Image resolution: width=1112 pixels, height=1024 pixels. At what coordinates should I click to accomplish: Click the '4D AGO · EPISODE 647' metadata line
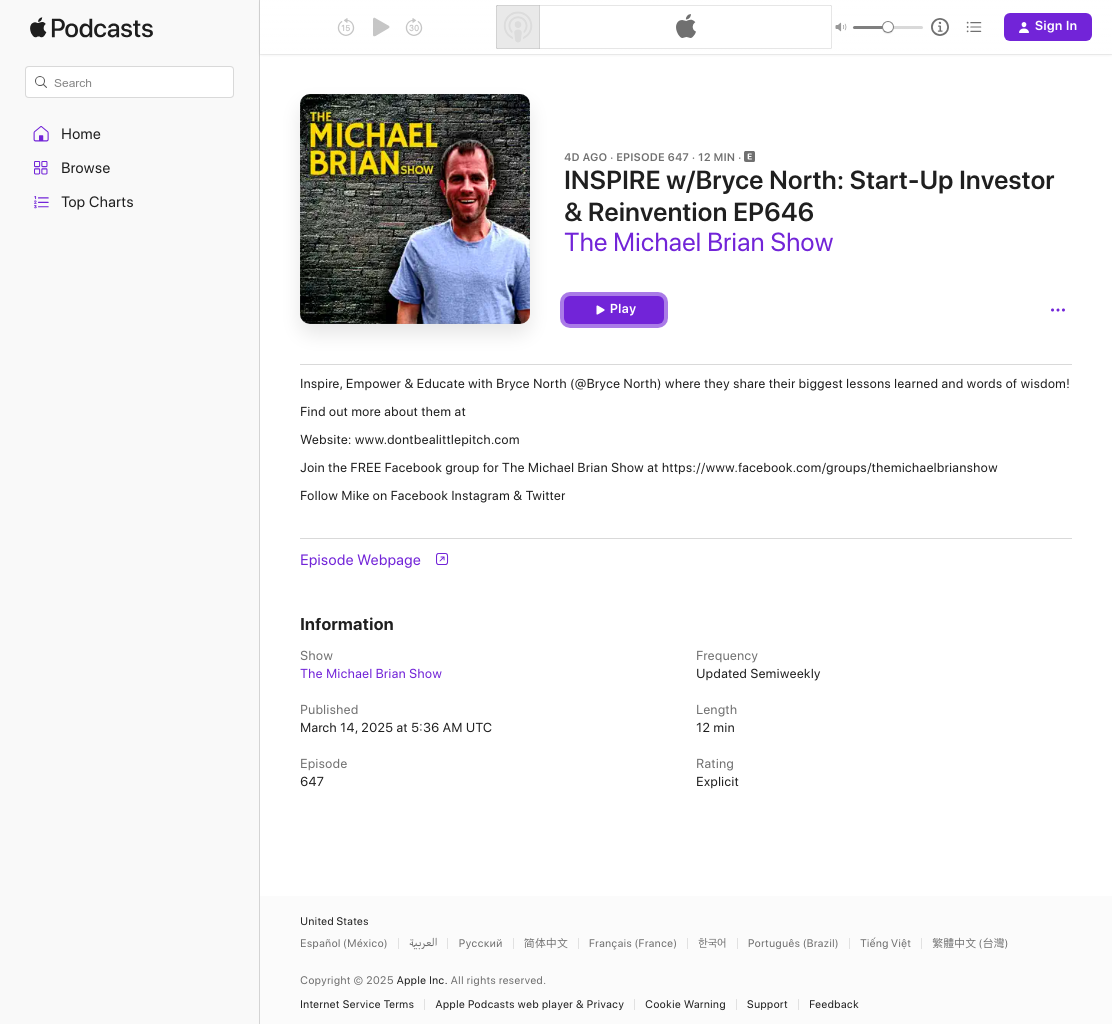pos(626,157)
